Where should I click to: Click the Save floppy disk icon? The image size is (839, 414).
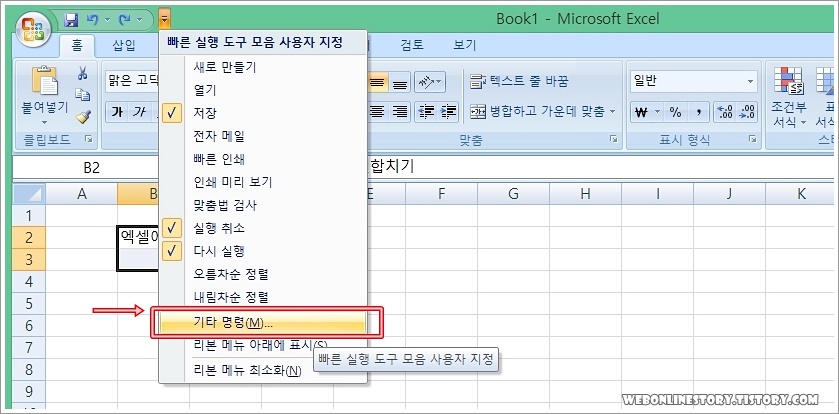tap(71, 20)
